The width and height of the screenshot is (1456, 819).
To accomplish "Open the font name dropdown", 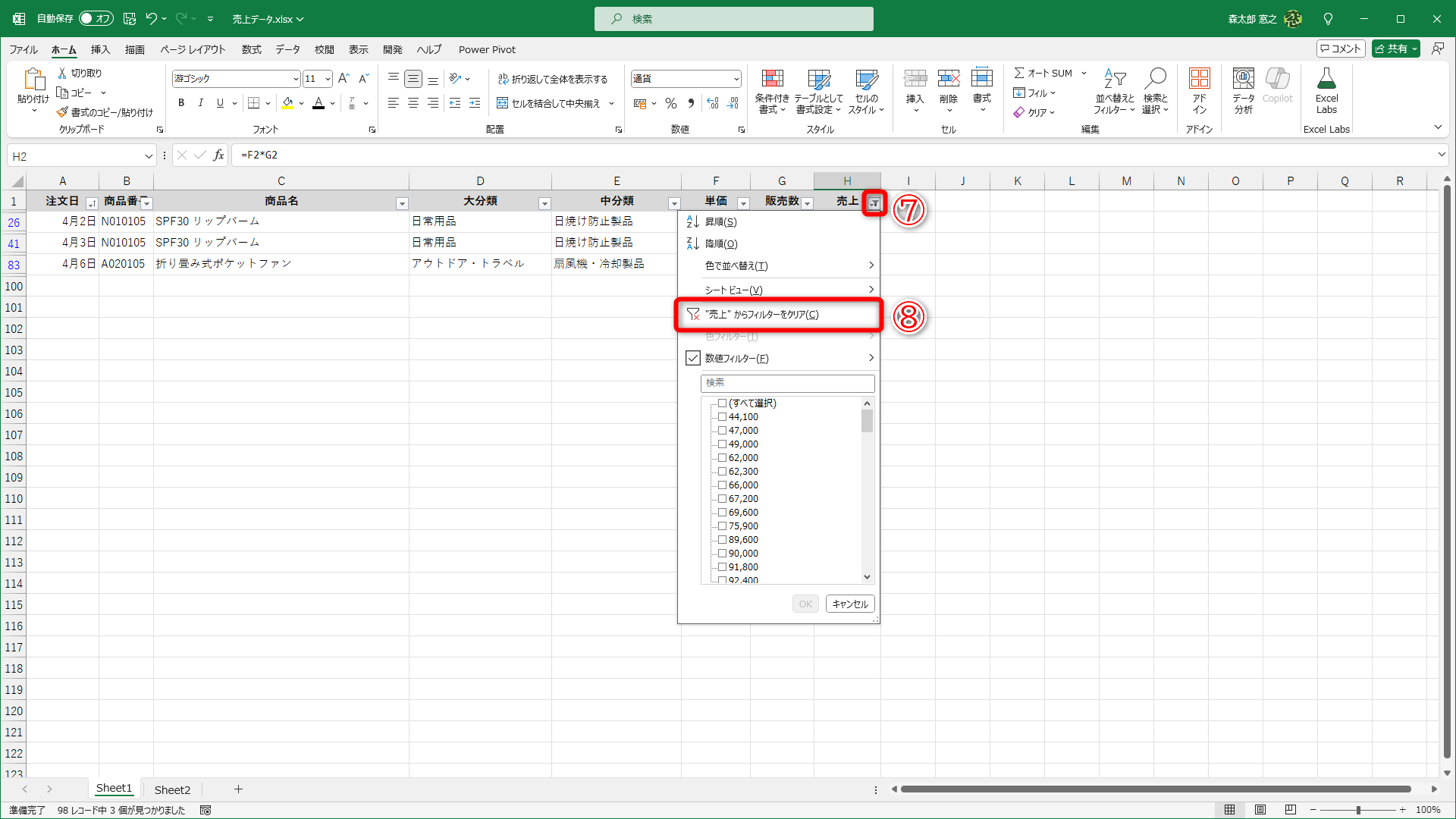I will click(296, 79).
